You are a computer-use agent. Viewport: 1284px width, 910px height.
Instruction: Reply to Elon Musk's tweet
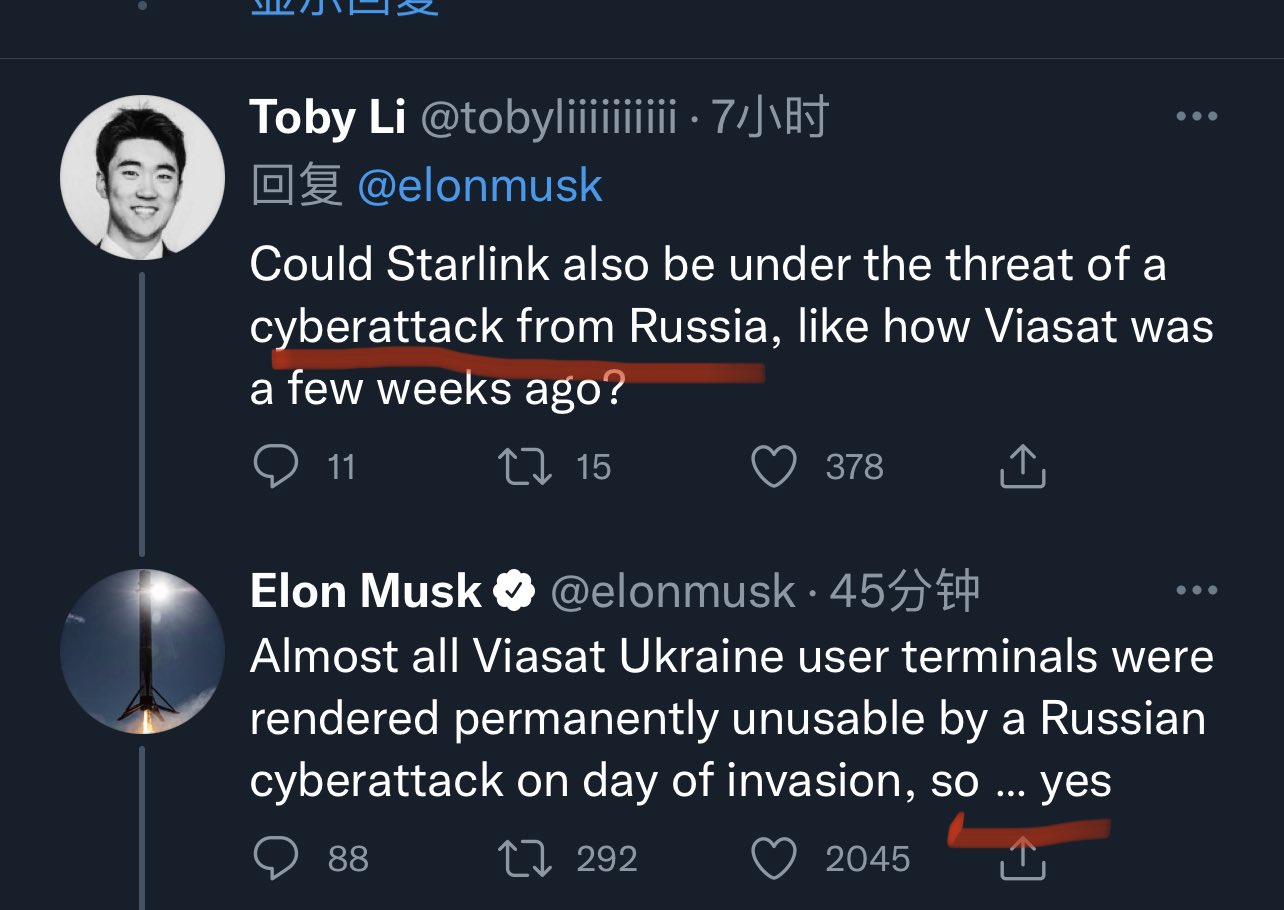pyautogui.click(x=275, y=859)
